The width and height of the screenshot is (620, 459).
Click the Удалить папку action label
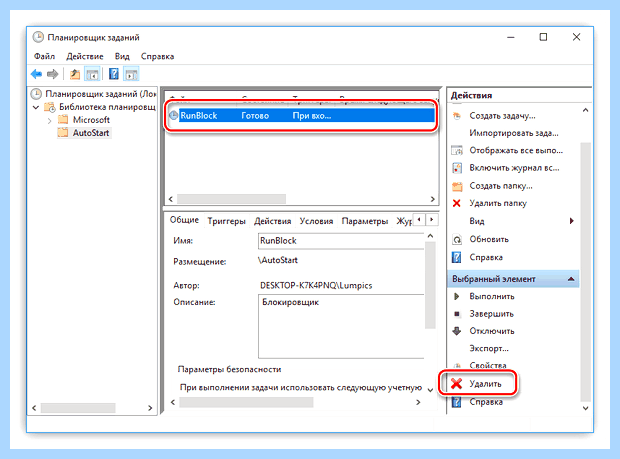point(498,203)
